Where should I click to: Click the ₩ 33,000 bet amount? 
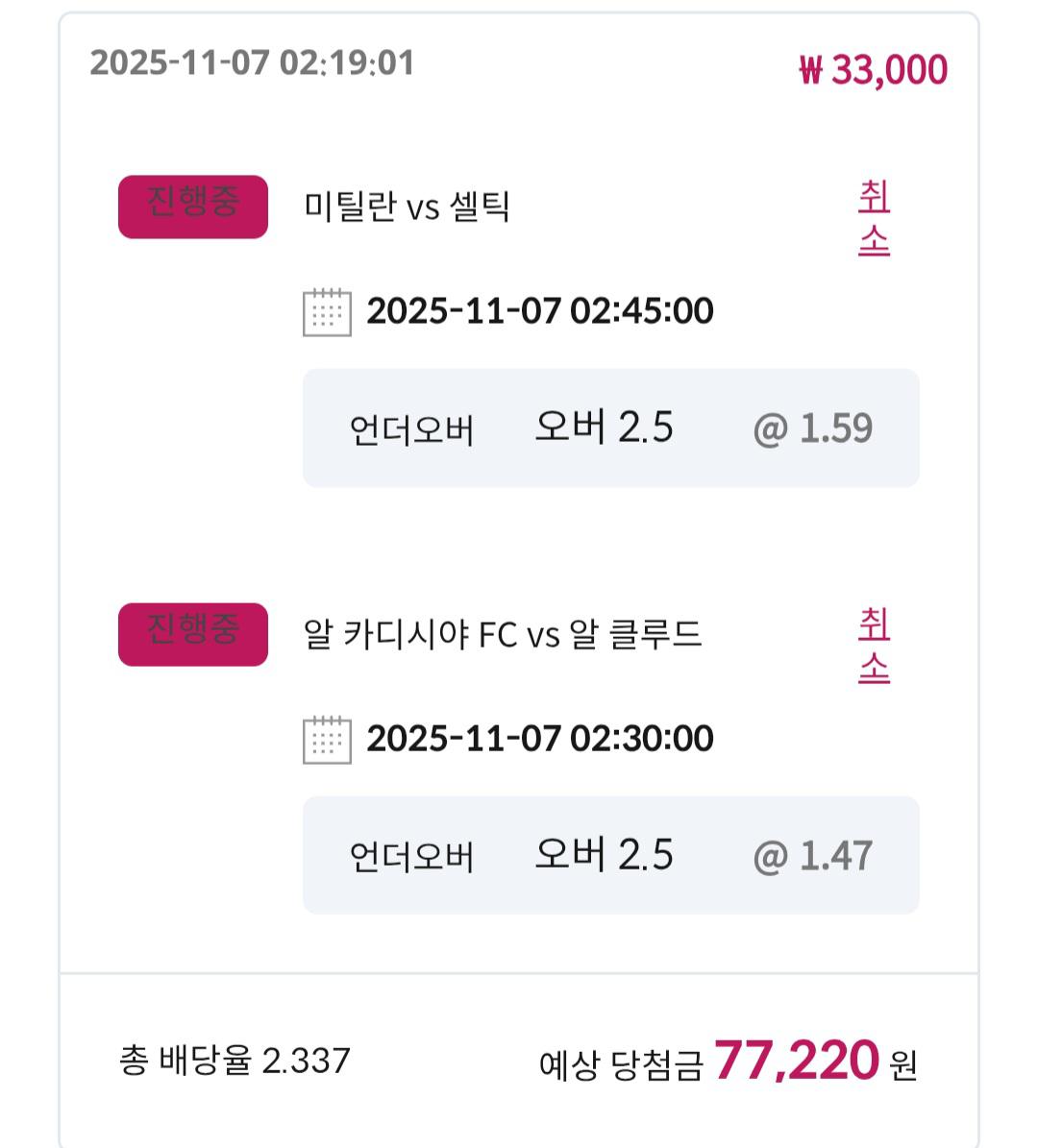click(873, 70)
